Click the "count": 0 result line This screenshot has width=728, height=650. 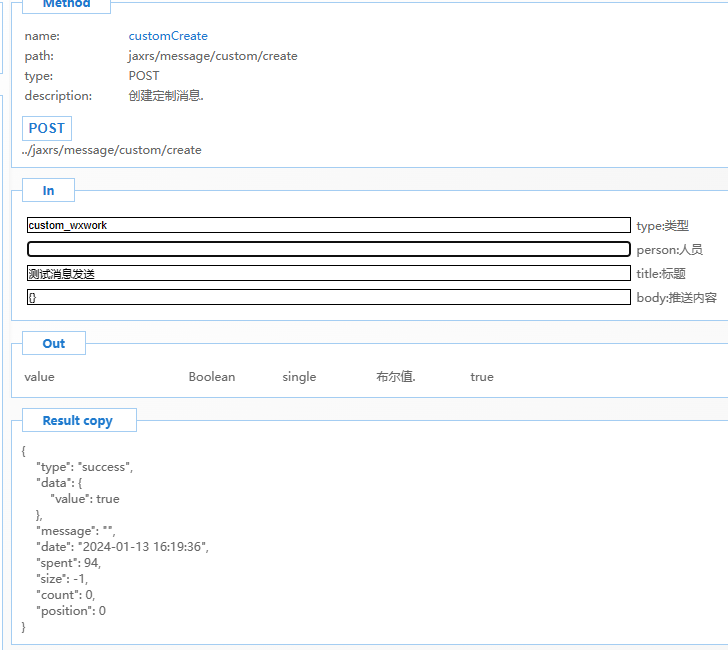pyautogui.click(x=65, y=595)
